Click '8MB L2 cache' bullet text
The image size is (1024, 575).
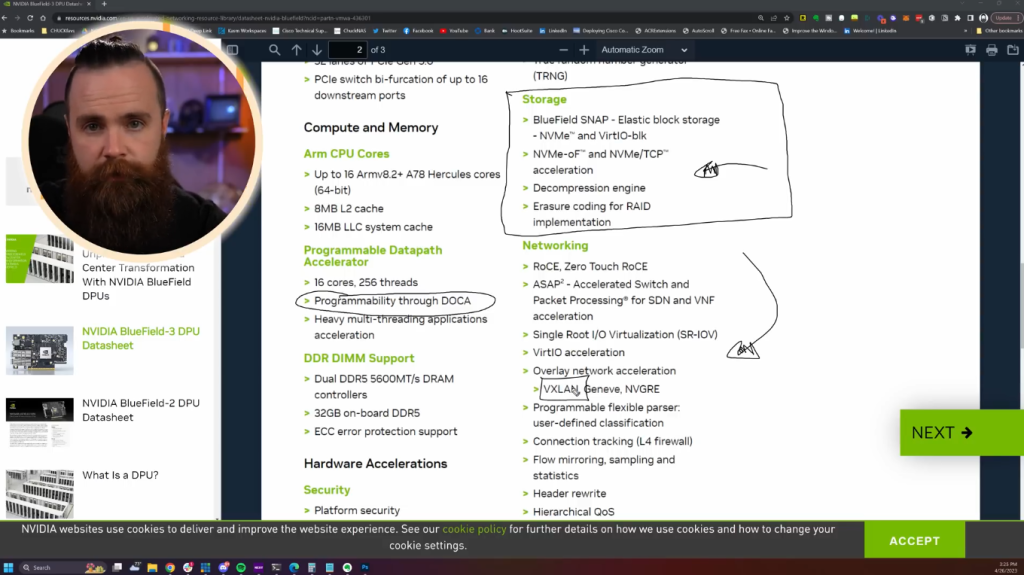click(x=349, y=208)
